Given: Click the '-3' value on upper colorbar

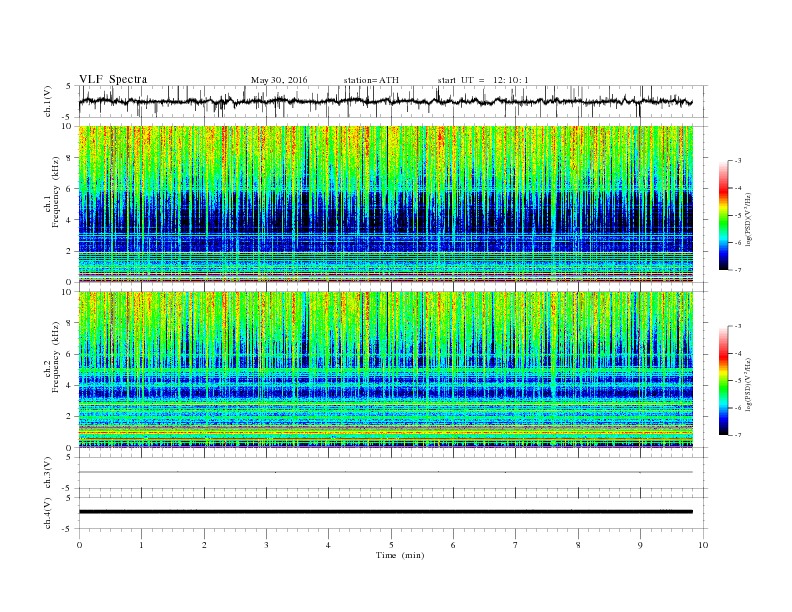Looking at the screenshot, I should pyautogui.click(x=737, y=161).
